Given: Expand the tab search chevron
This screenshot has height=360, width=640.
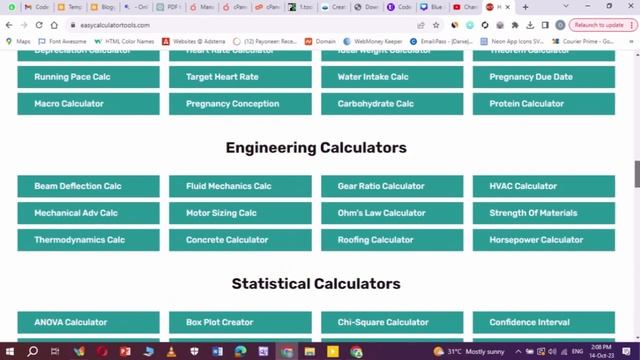Looking at the screenshot, I should (x=566, y=7).
